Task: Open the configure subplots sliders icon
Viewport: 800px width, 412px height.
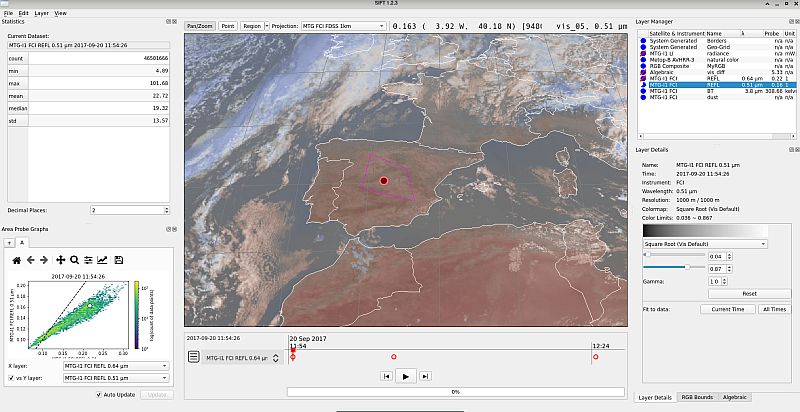Action: (88, 260)
